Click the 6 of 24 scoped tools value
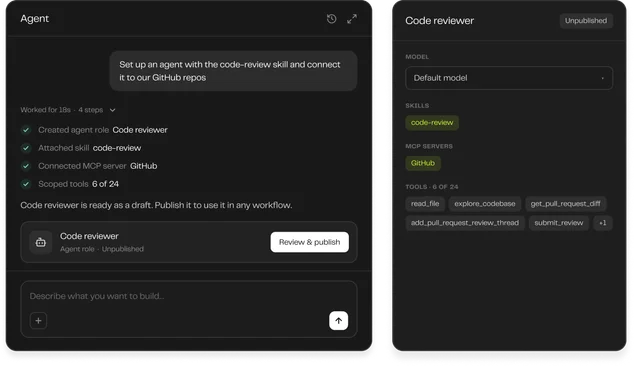 (x=105, y=184)
